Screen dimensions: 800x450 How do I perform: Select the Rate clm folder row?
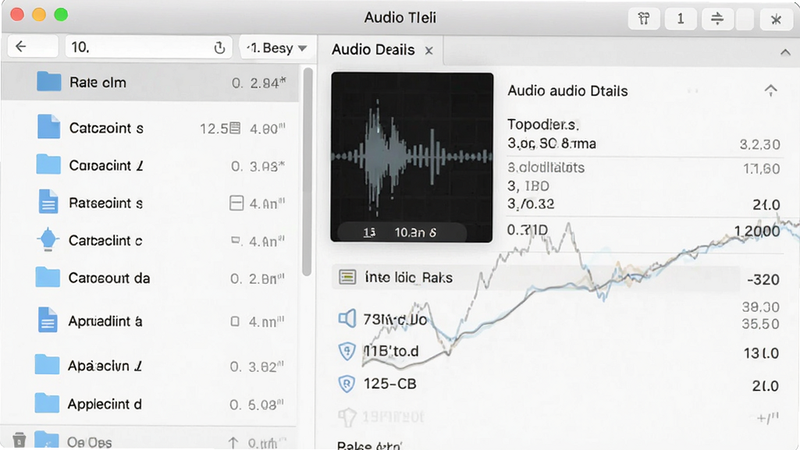coord(150,82)
